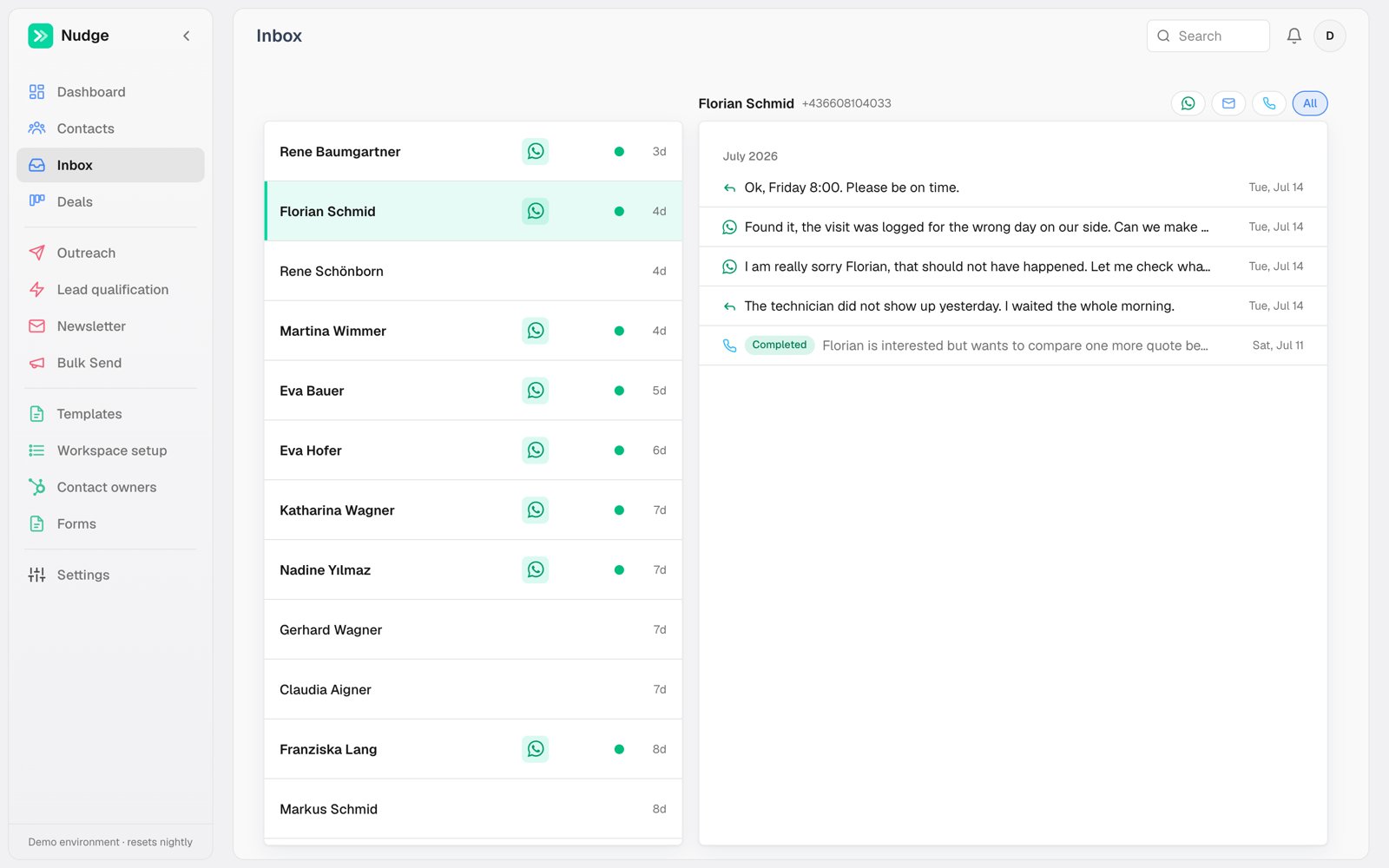Click WhatsApp icon on Martina Wimmer row
The height and width of the screenshot is (868, 1389).
536,331
